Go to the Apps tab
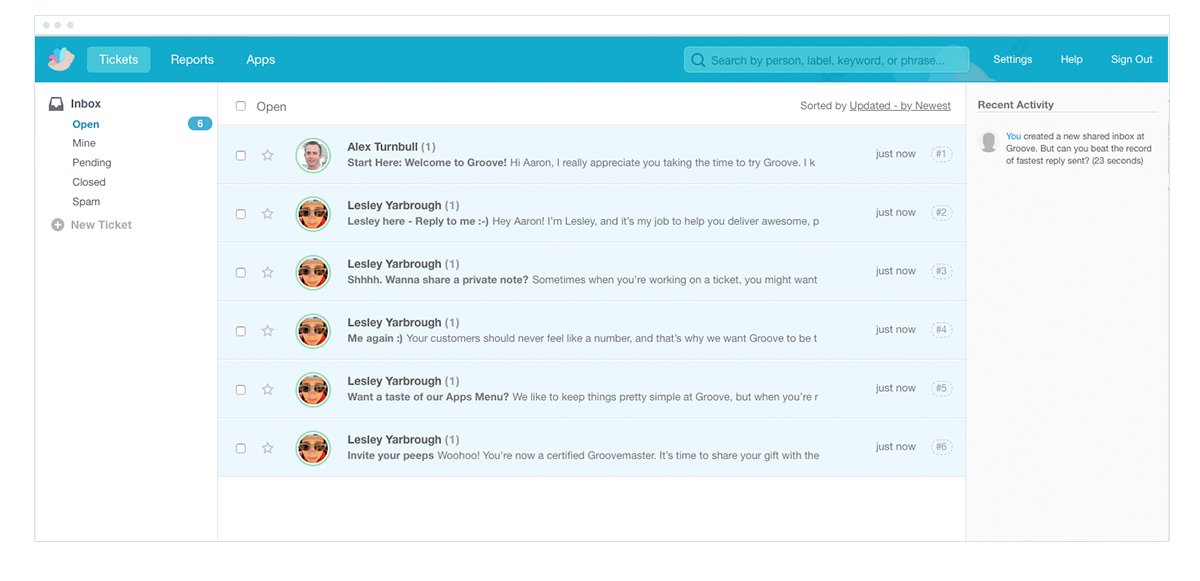Image resolution: width=1200 pixels, height=581 pixels. click(x=261, y=59)
